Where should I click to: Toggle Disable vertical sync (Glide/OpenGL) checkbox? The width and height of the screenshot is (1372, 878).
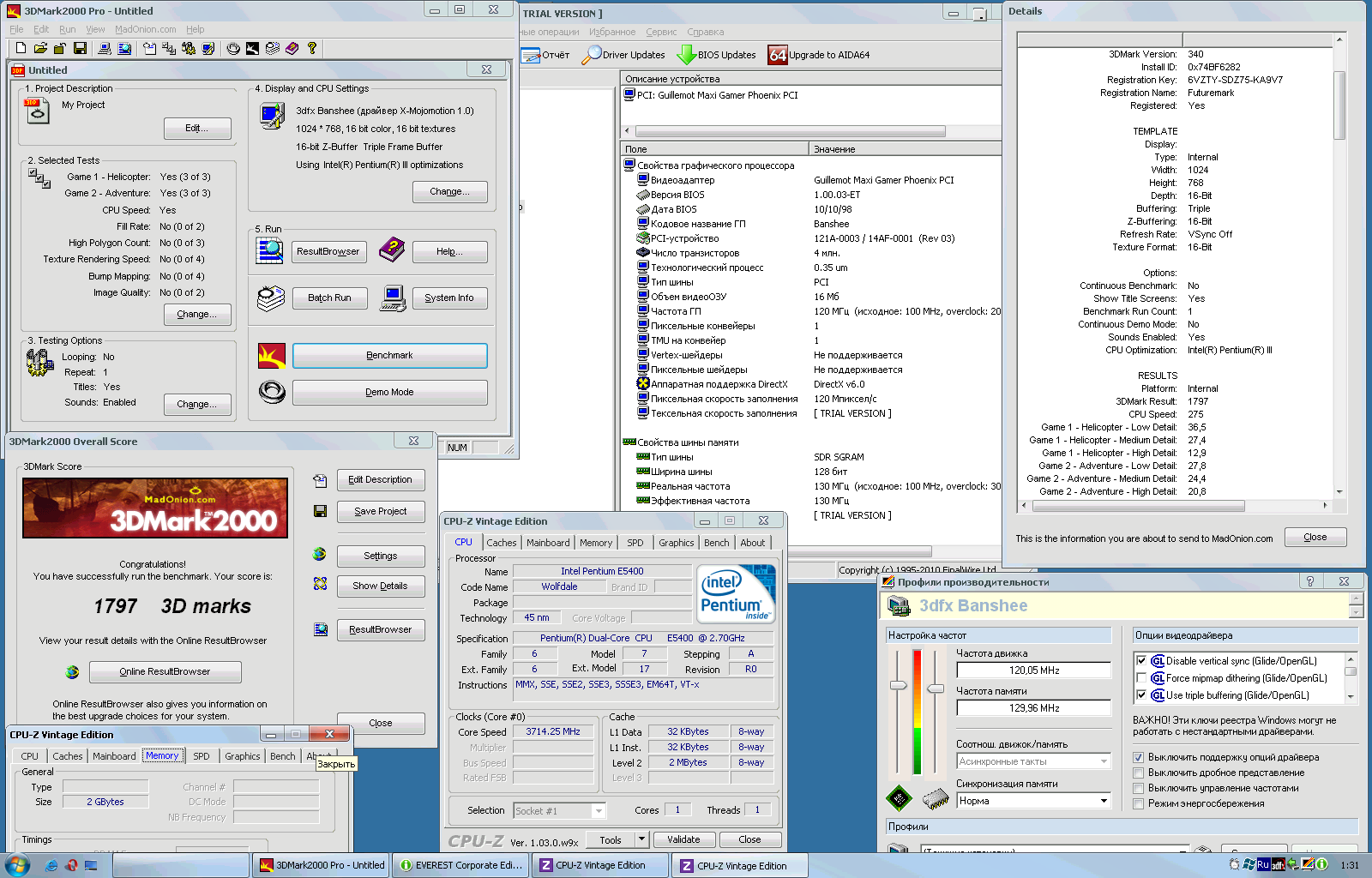click(1141, 661)
